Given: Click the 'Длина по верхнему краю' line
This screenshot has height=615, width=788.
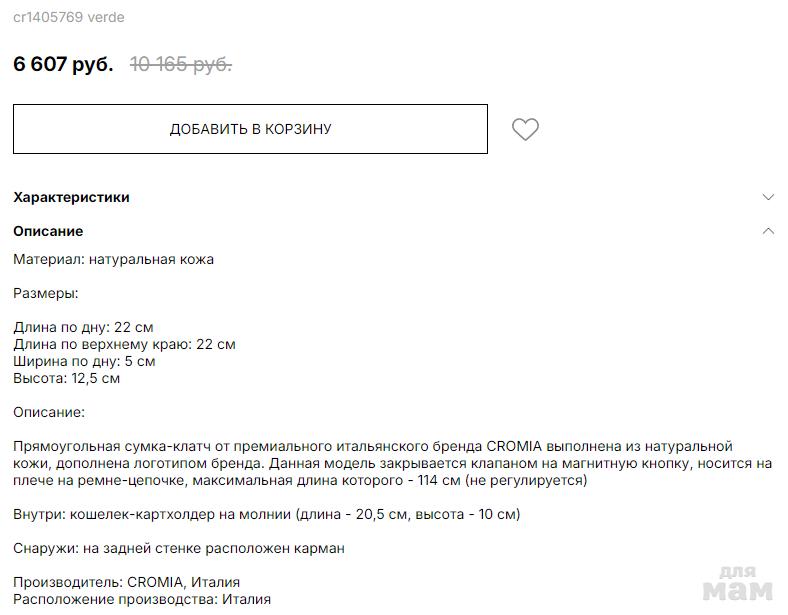Looking at the screenshot, I should click(x=124, y=344).
